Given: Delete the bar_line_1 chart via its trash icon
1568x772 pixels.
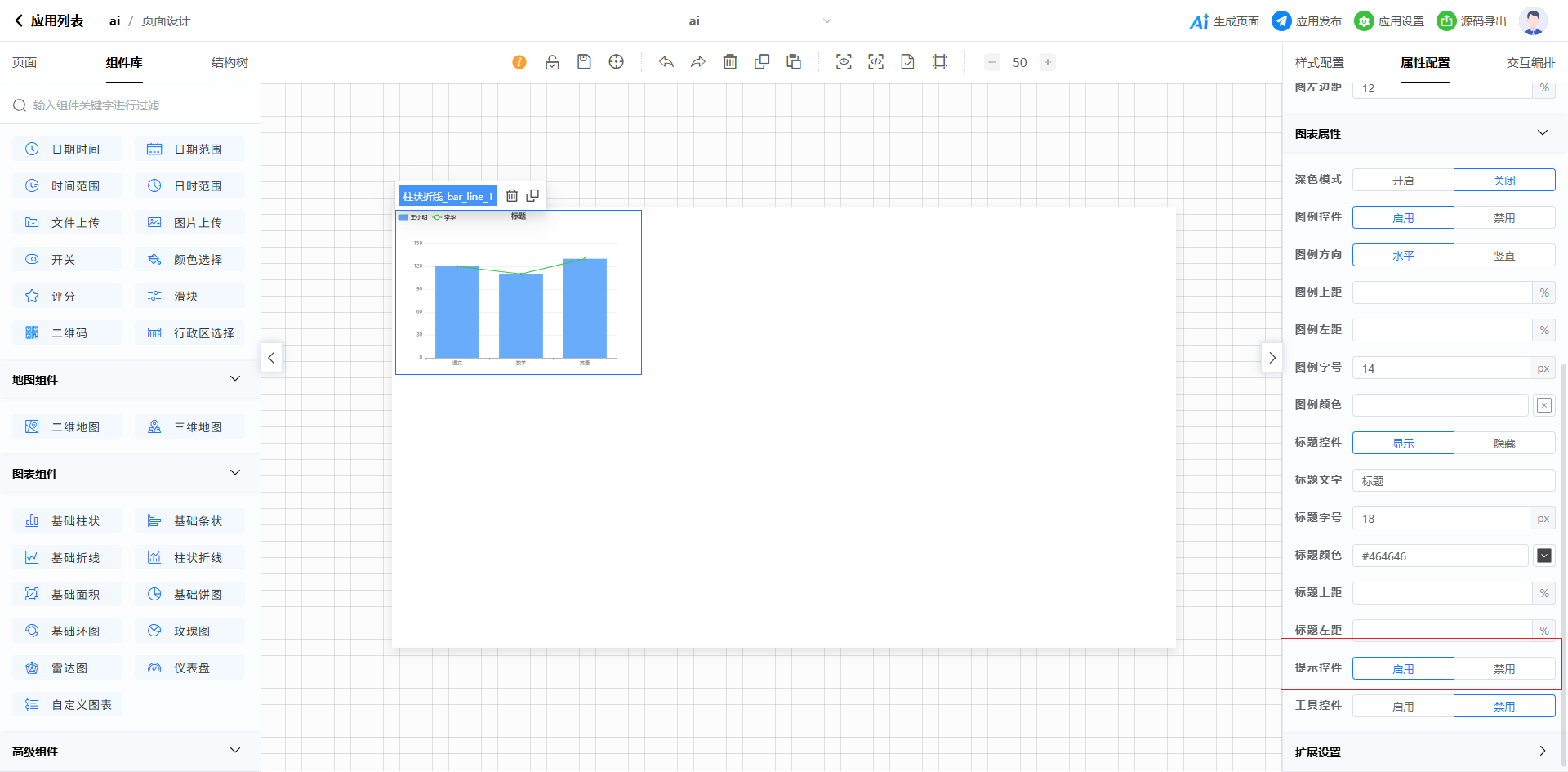Looking at the screenshot, I should pos(512,196).
